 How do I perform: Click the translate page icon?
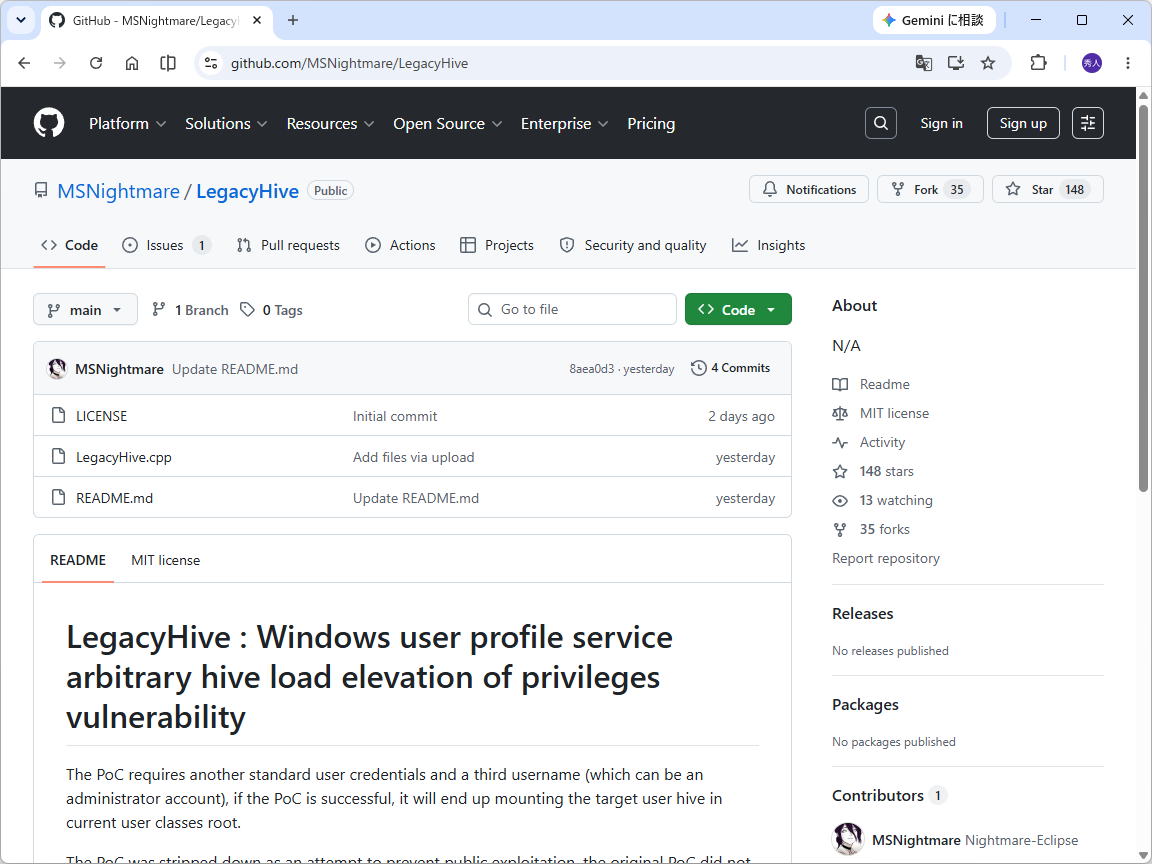click(924, 63)
